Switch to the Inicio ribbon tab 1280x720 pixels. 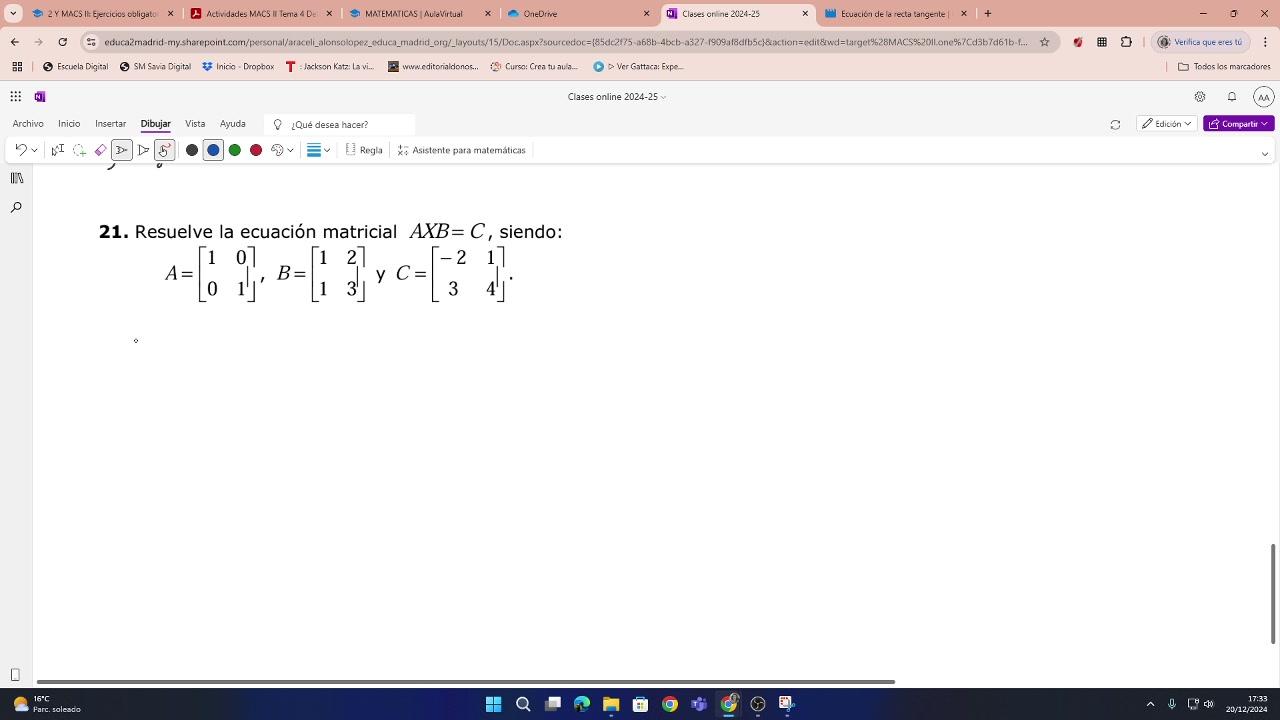pos(69,124)
